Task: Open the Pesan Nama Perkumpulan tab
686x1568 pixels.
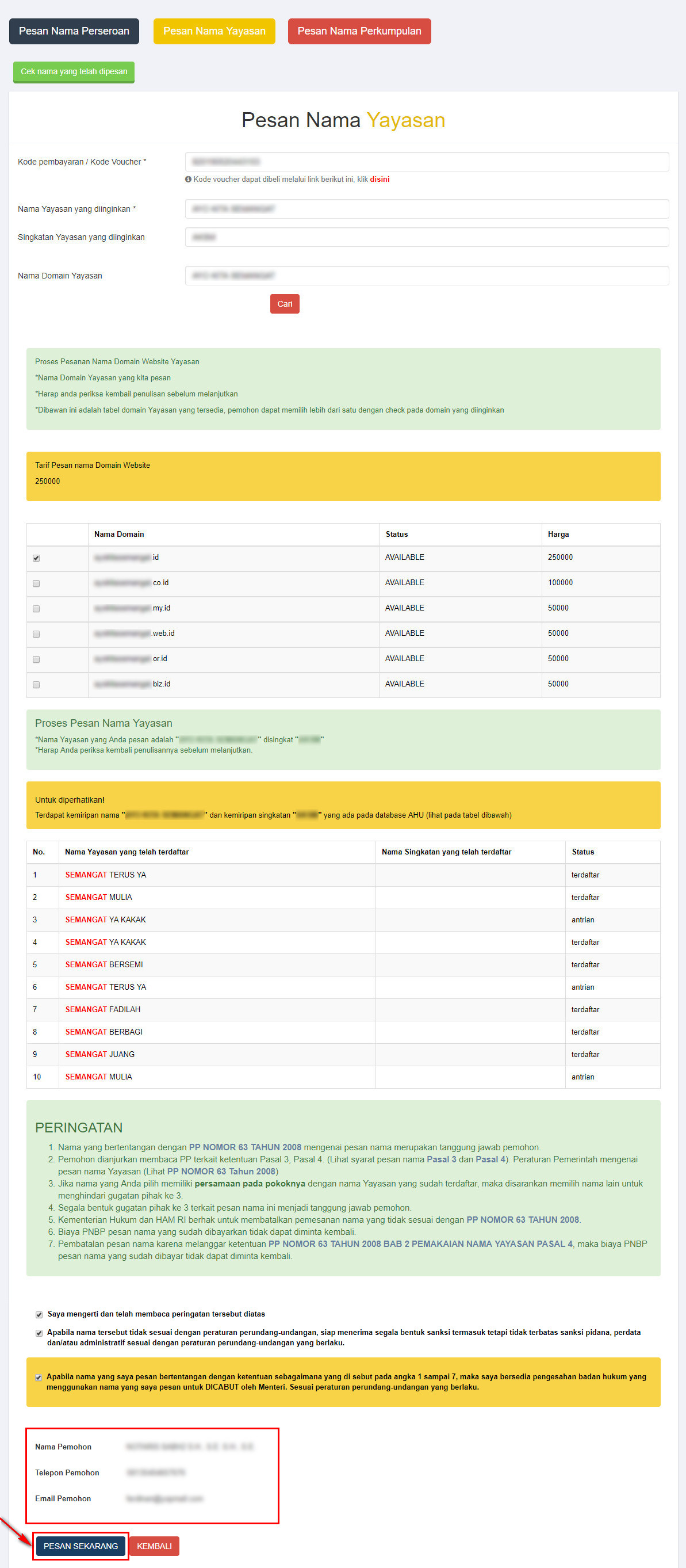Action: point(359,31)
